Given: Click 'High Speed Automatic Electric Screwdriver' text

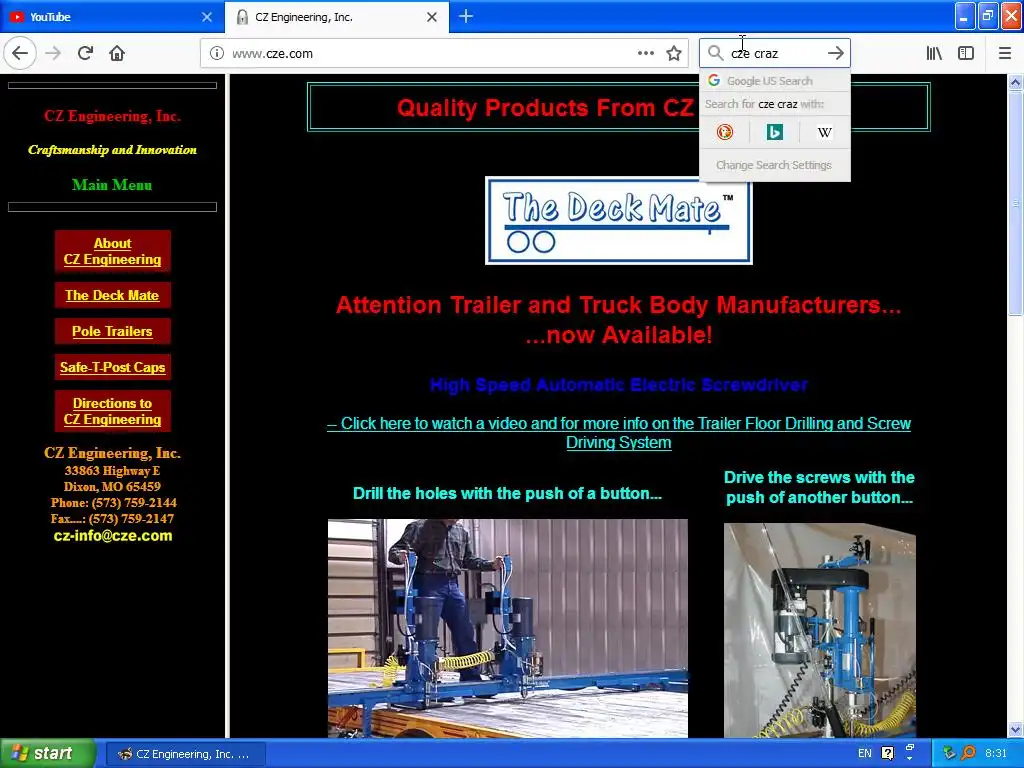Looking at the screenshot, I should pyautogui.click(x=618, y=385).
